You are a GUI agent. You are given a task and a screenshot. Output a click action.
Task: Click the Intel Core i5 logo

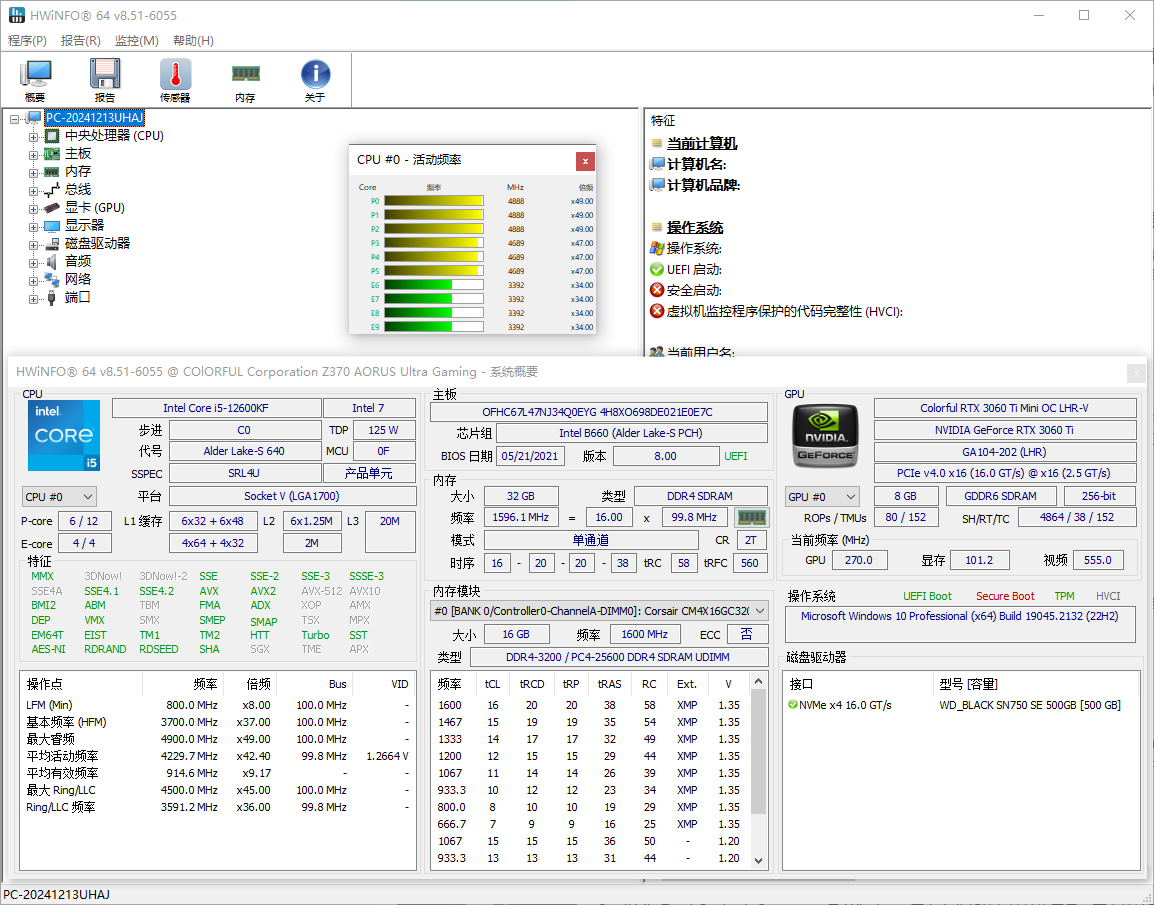pos(64,436)
